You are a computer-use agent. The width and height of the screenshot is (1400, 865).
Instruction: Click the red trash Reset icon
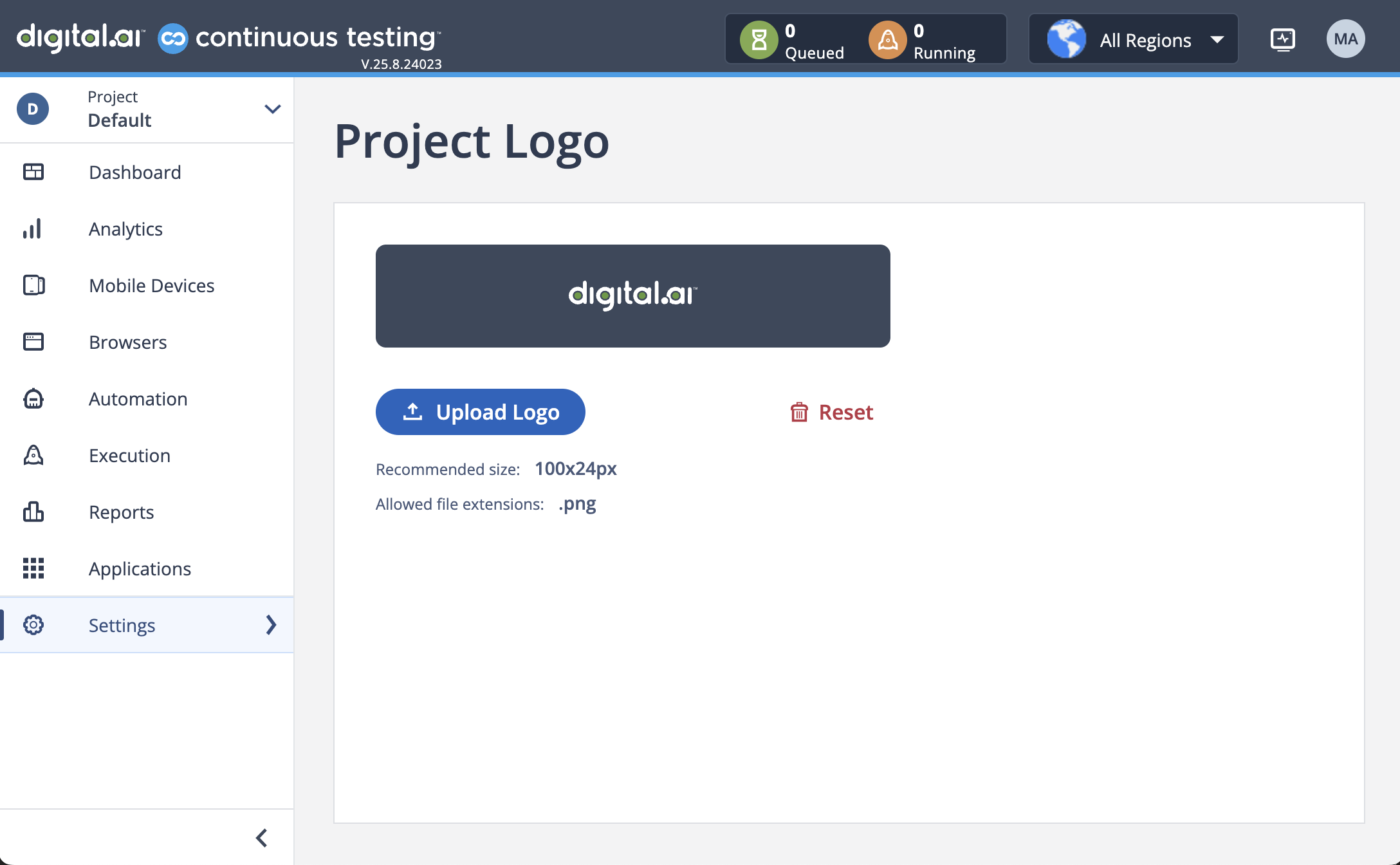click(x=799, y=412)
